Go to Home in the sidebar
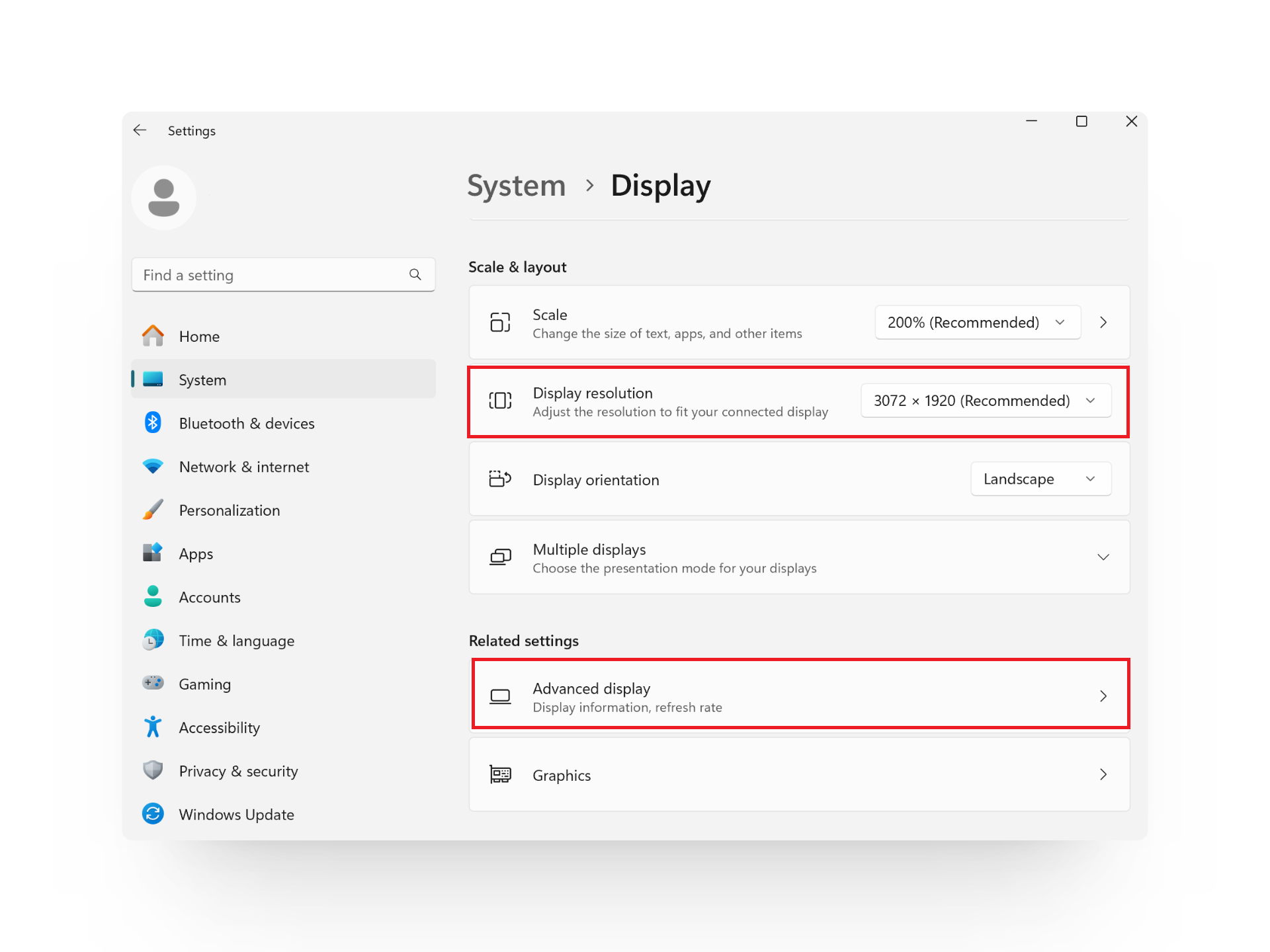Viewport: 1270px width, 952px height. pos(153,336)
